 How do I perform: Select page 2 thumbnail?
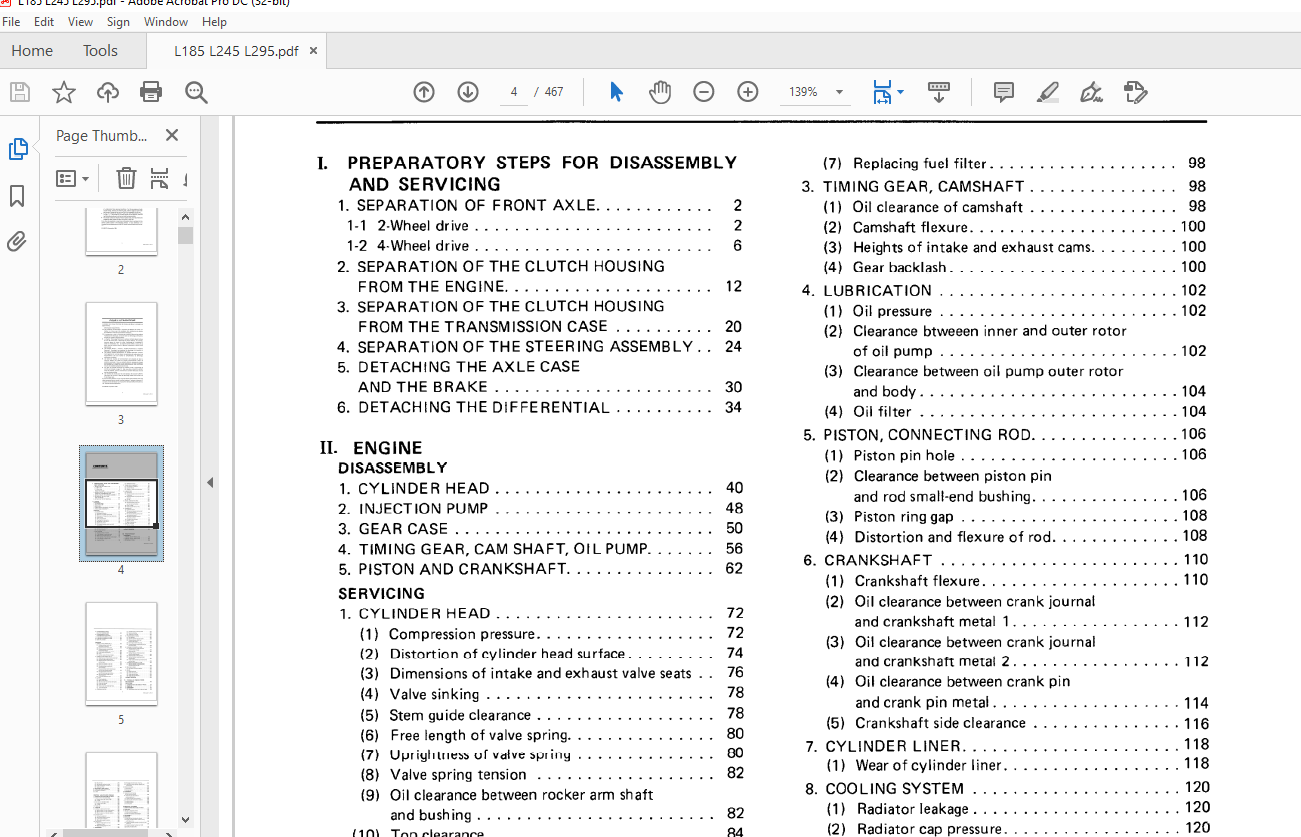(x=121, y=232)
